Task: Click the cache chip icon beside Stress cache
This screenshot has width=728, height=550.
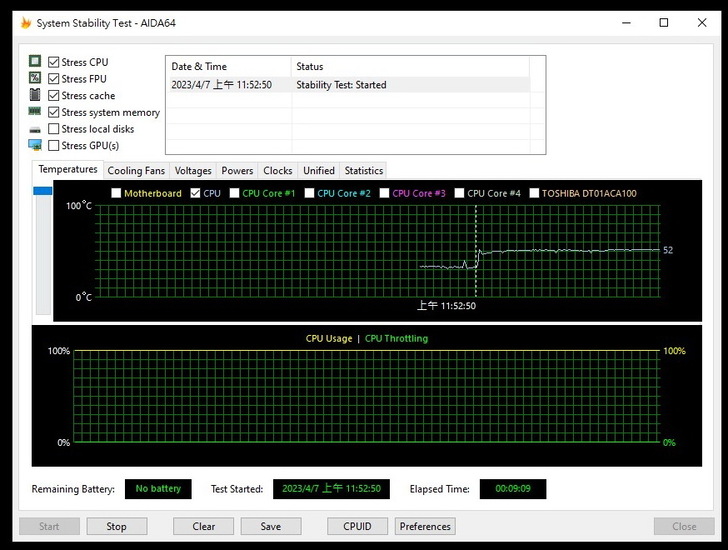Action: 35,96
